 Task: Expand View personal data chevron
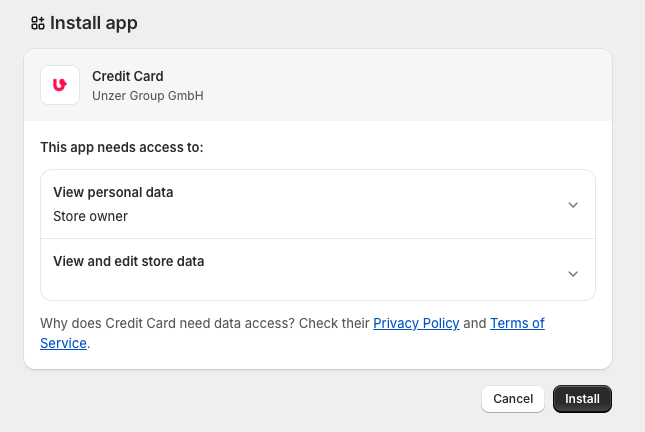pos(573,204)
